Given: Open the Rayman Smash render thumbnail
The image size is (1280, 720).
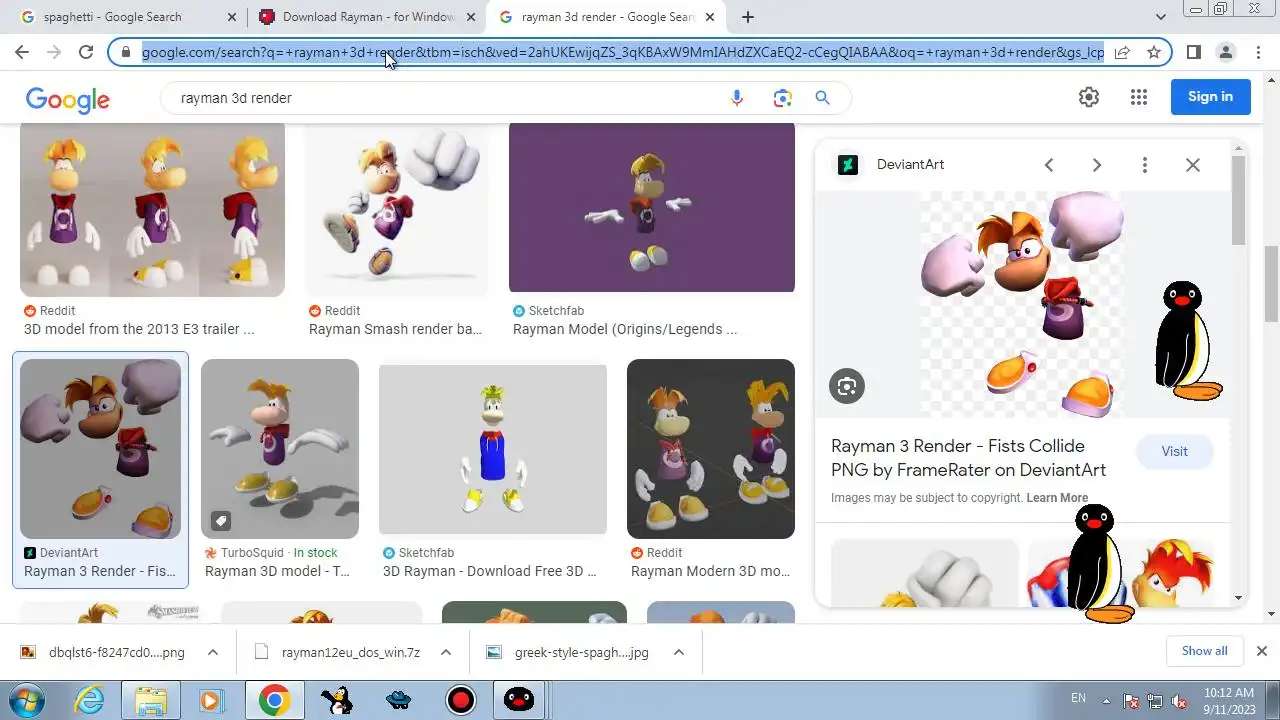Looking at the screenshot, I should 397,209.
